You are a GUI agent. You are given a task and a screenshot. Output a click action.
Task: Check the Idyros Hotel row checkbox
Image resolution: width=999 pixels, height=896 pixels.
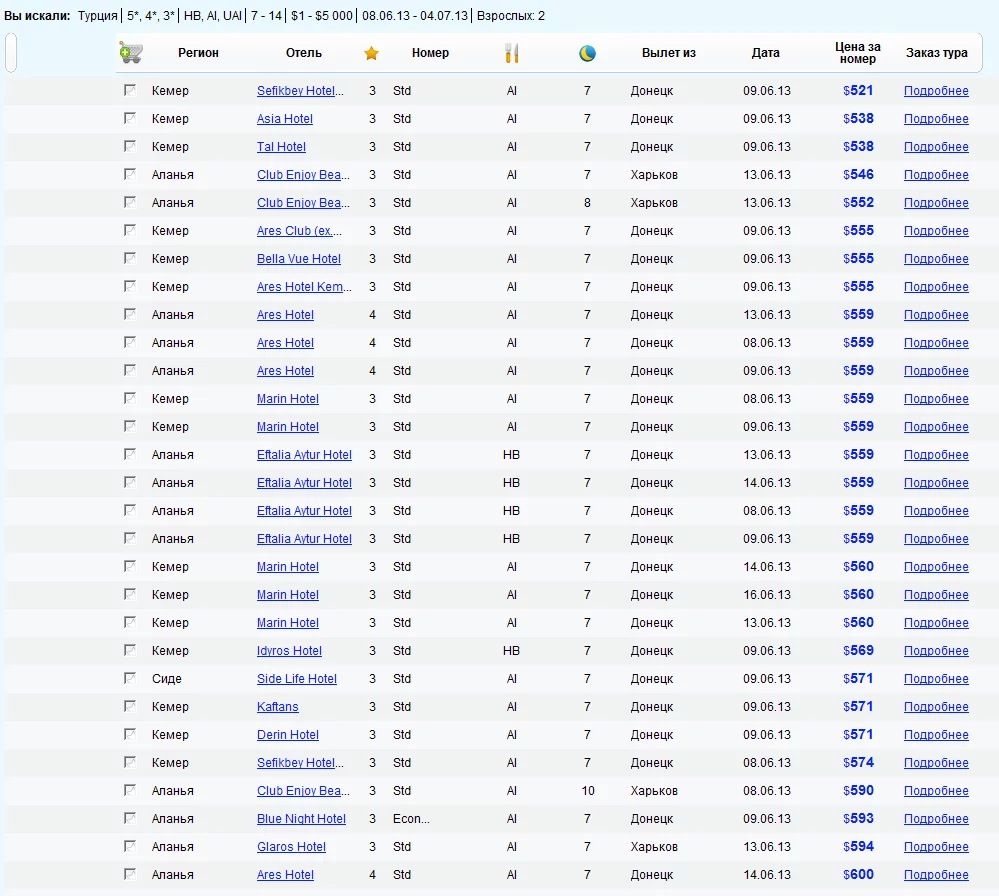(130, 650)
